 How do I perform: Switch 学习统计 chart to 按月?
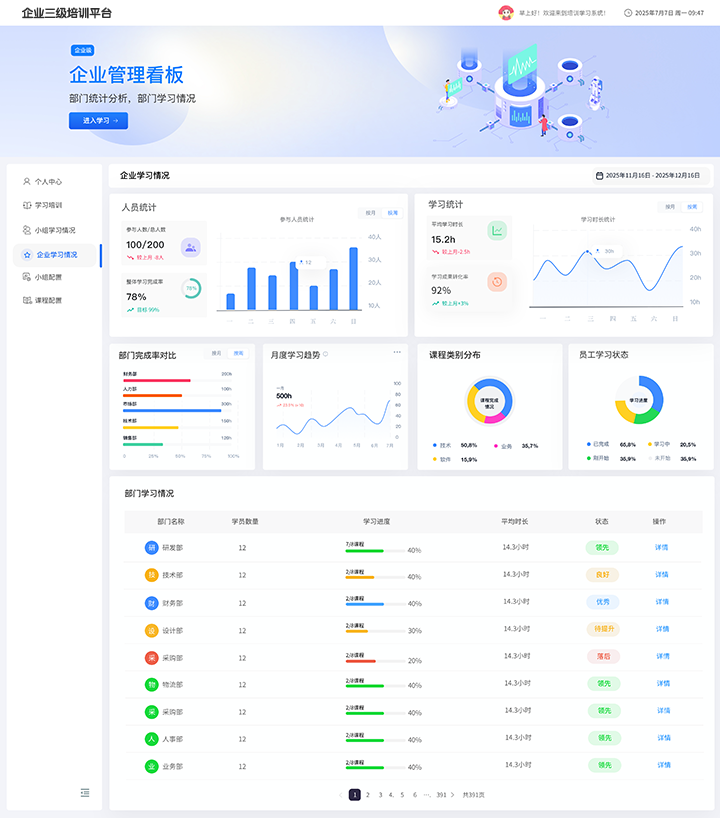point(670,207)
